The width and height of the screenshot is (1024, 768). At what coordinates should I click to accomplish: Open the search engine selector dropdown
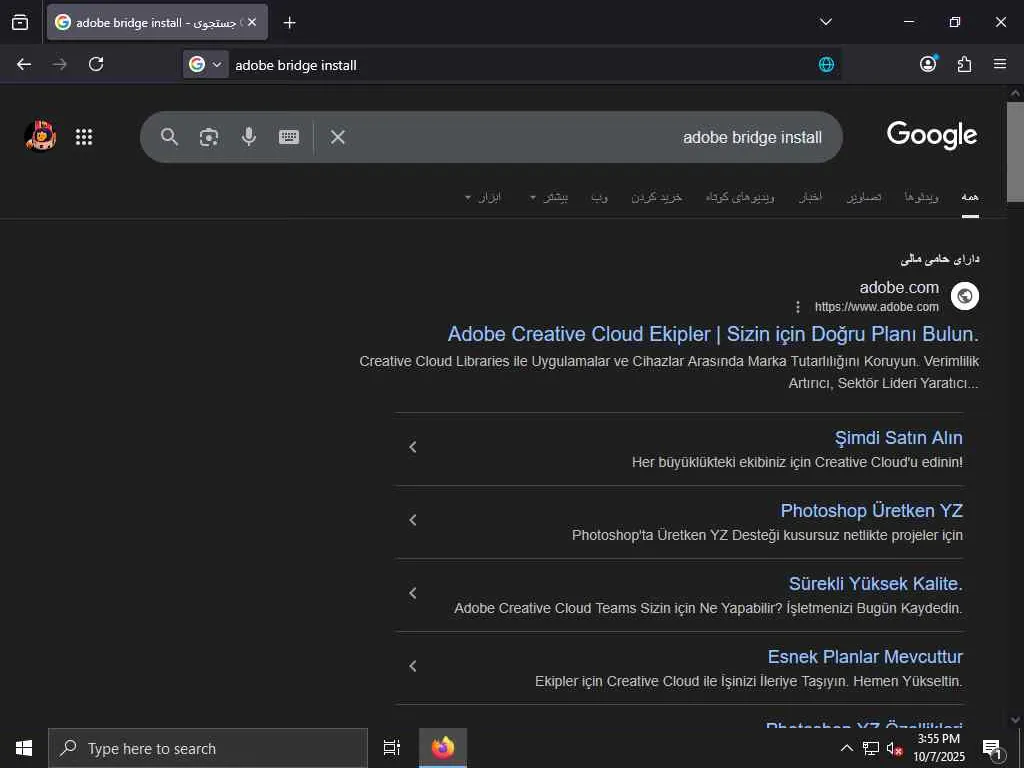pyautogui.click(x=206, y=64)
